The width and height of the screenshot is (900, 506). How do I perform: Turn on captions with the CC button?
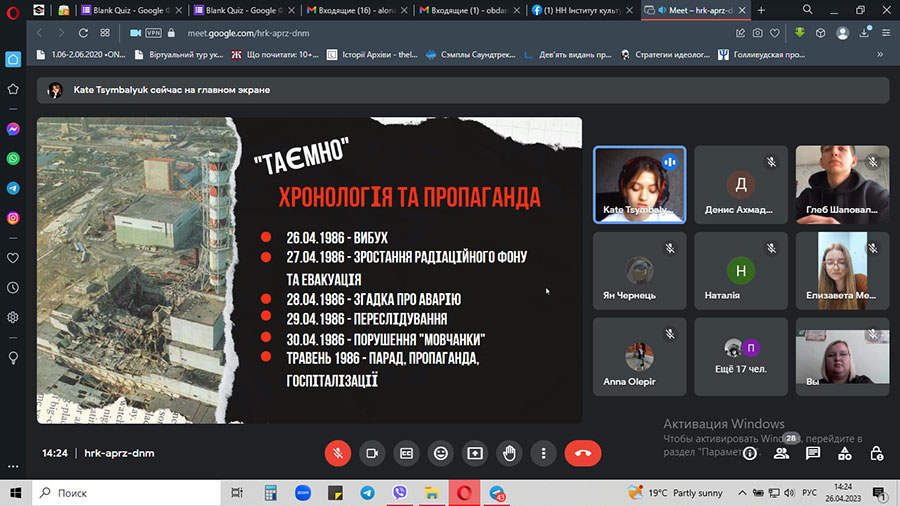(x=406, y=453)
